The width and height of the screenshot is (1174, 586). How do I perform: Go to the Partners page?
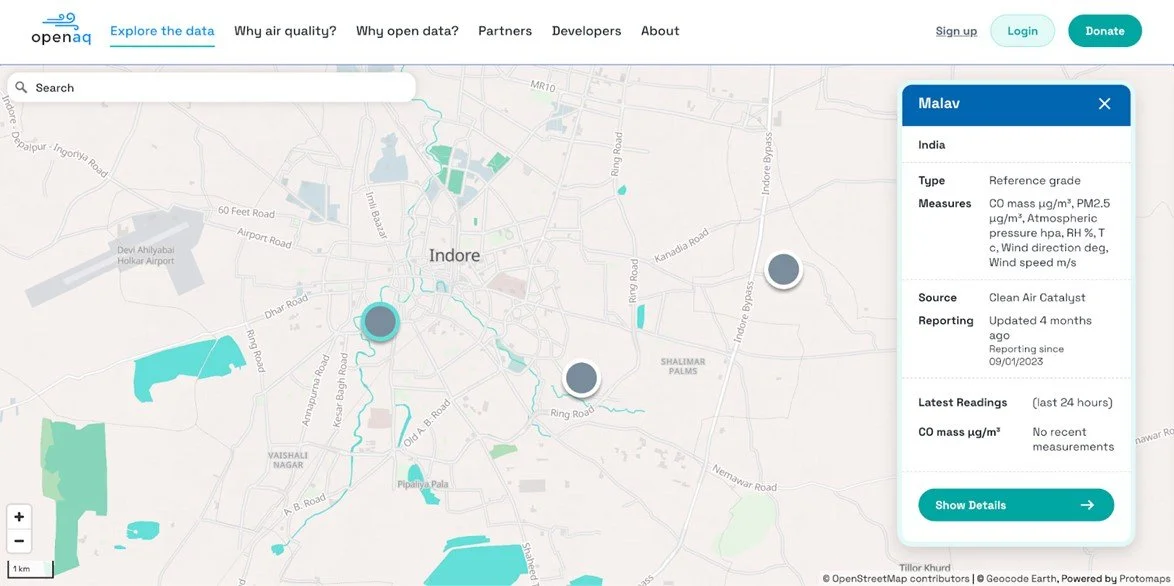pos(505,31)
